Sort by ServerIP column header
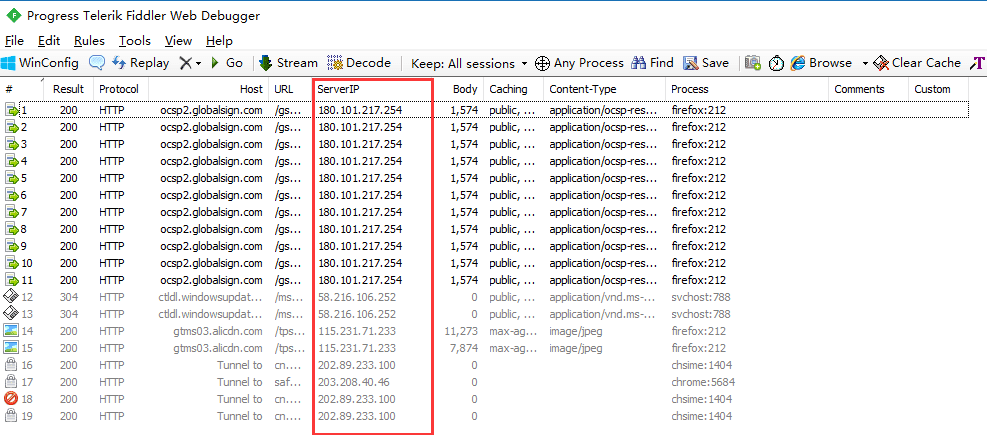 (x=373, y=89)
